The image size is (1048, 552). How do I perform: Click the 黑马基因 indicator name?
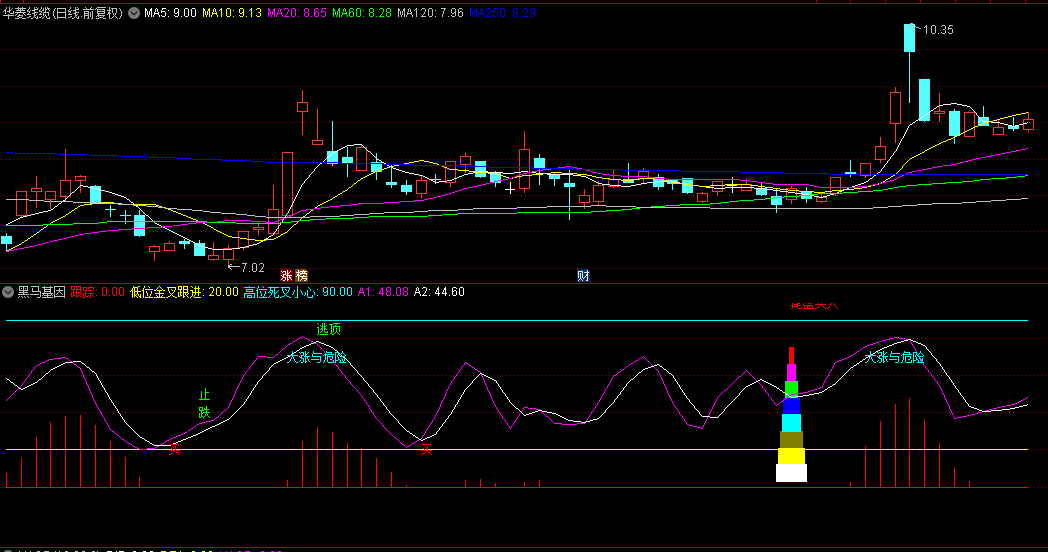click(41, 292)
